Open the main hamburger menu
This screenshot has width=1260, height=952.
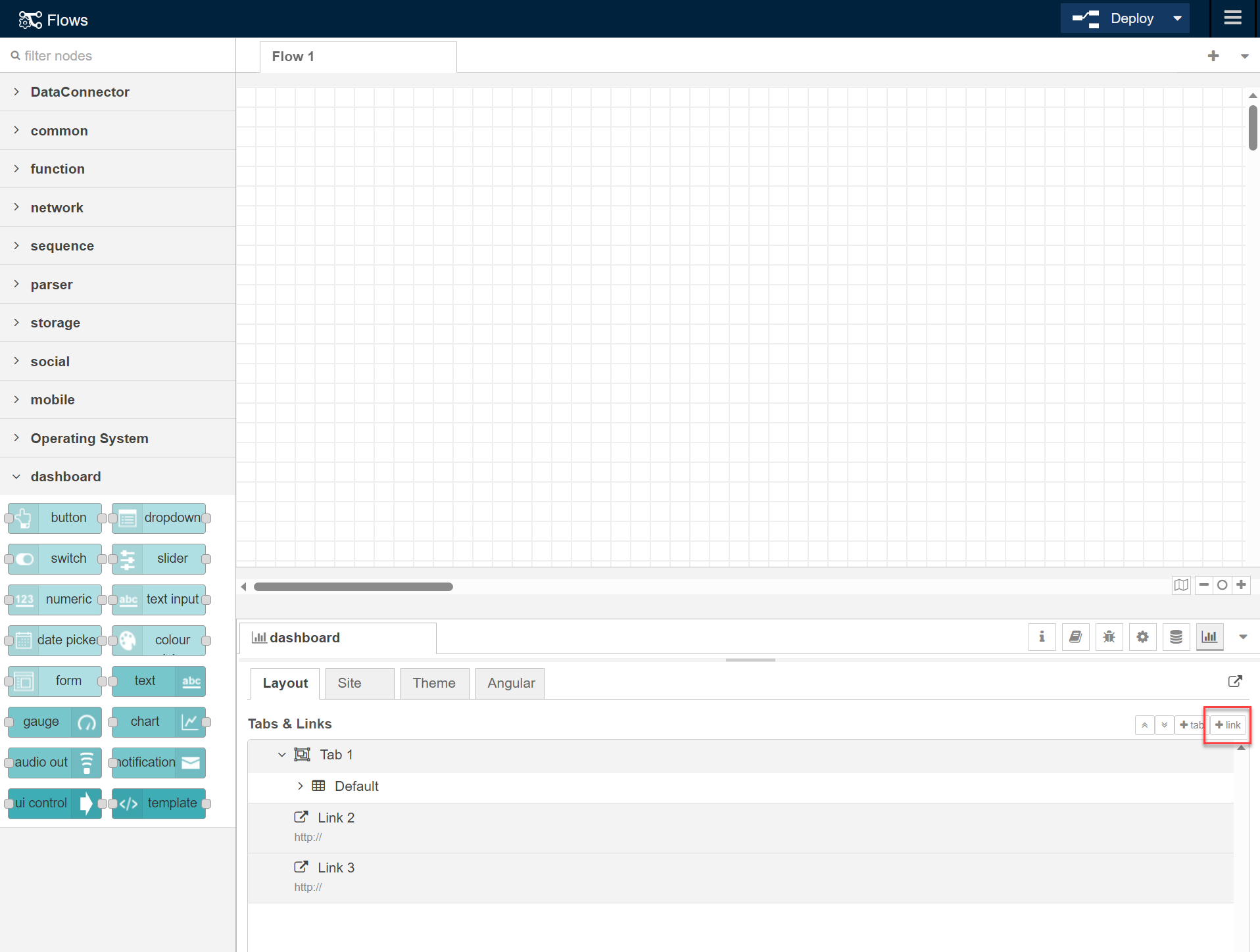click(x=1233, y=18)
